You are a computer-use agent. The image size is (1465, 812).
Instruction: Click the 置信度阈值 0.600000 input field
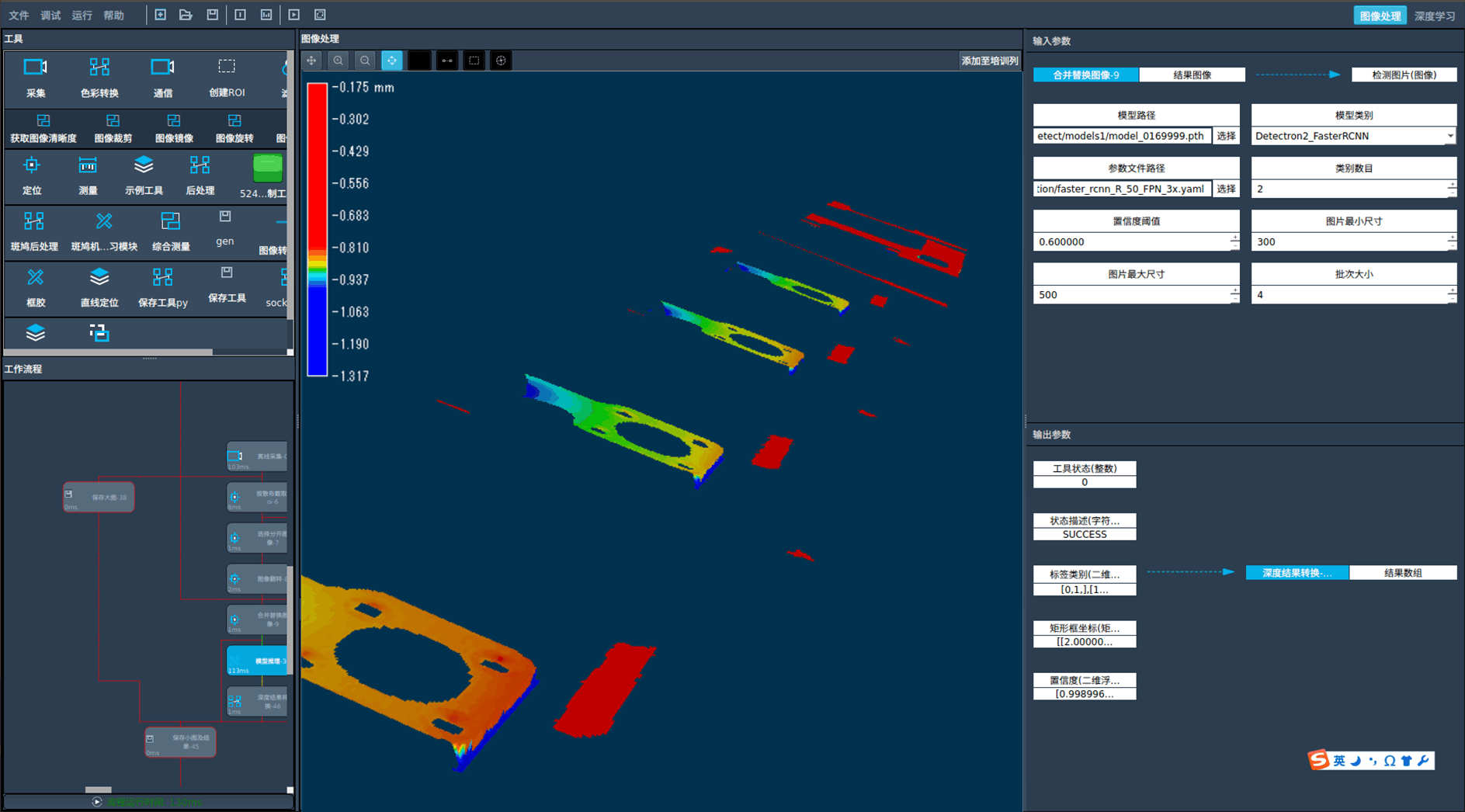pos(1131,242)
